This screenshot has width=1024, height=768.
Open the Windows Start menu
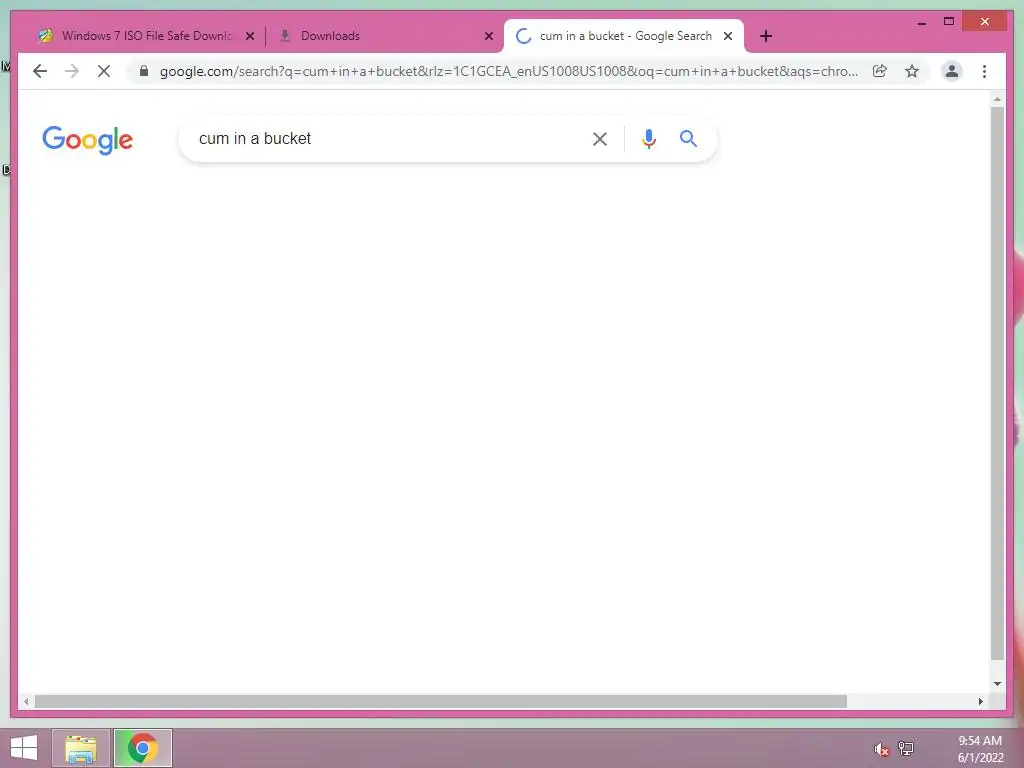(24, 748)
